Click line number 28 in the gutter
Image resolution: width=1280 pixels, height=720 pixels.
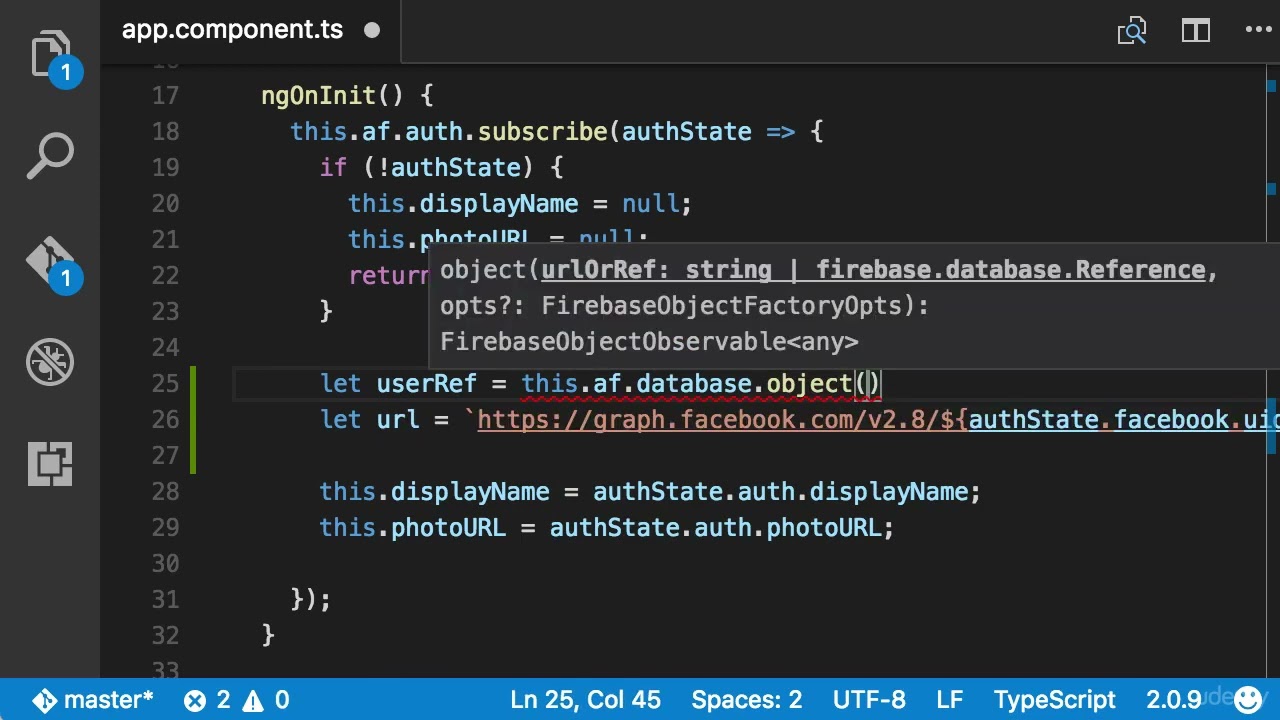point(166,492)
